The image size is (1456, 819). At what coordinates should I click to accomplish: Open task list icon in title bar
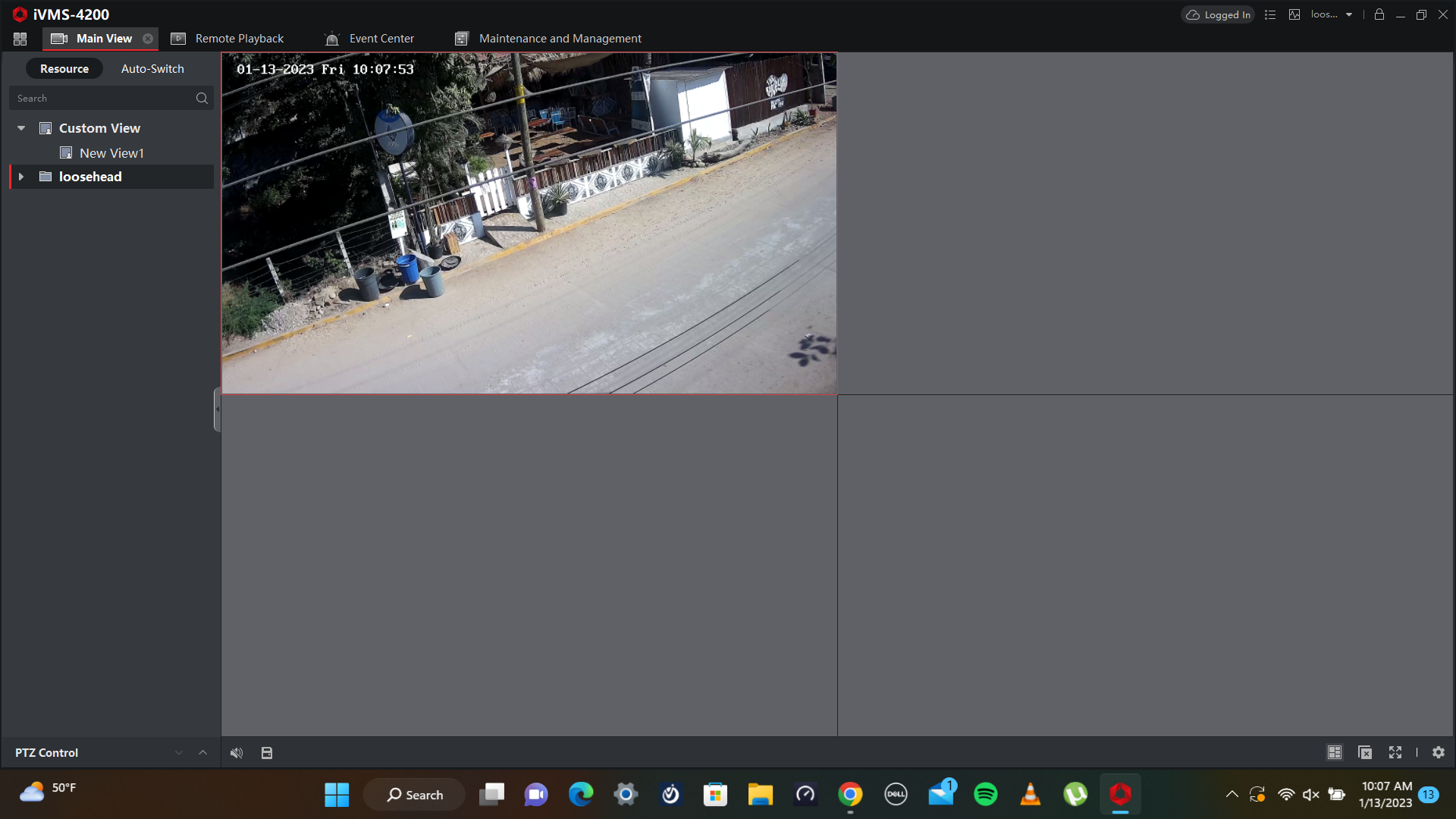point(1270,14)
